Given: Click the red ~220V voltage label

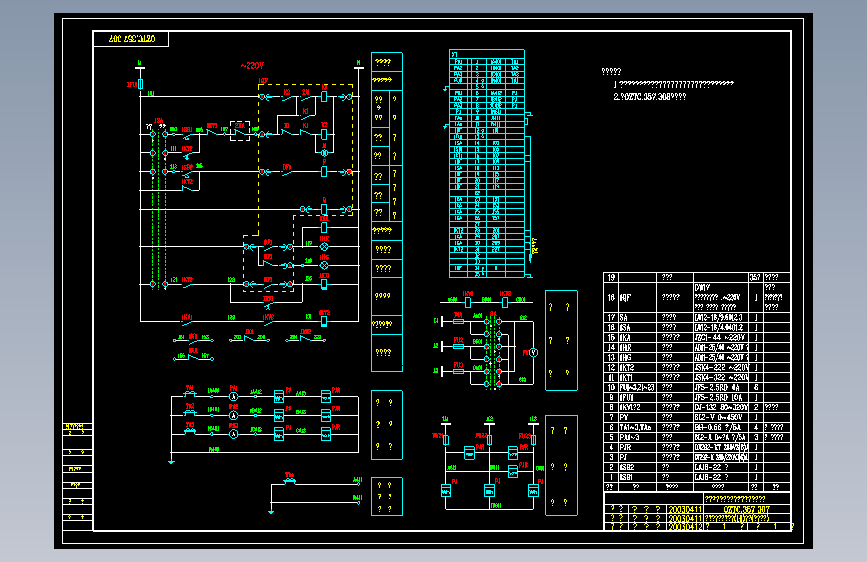Looking at the screenshot, I should (x=252, y=65).
